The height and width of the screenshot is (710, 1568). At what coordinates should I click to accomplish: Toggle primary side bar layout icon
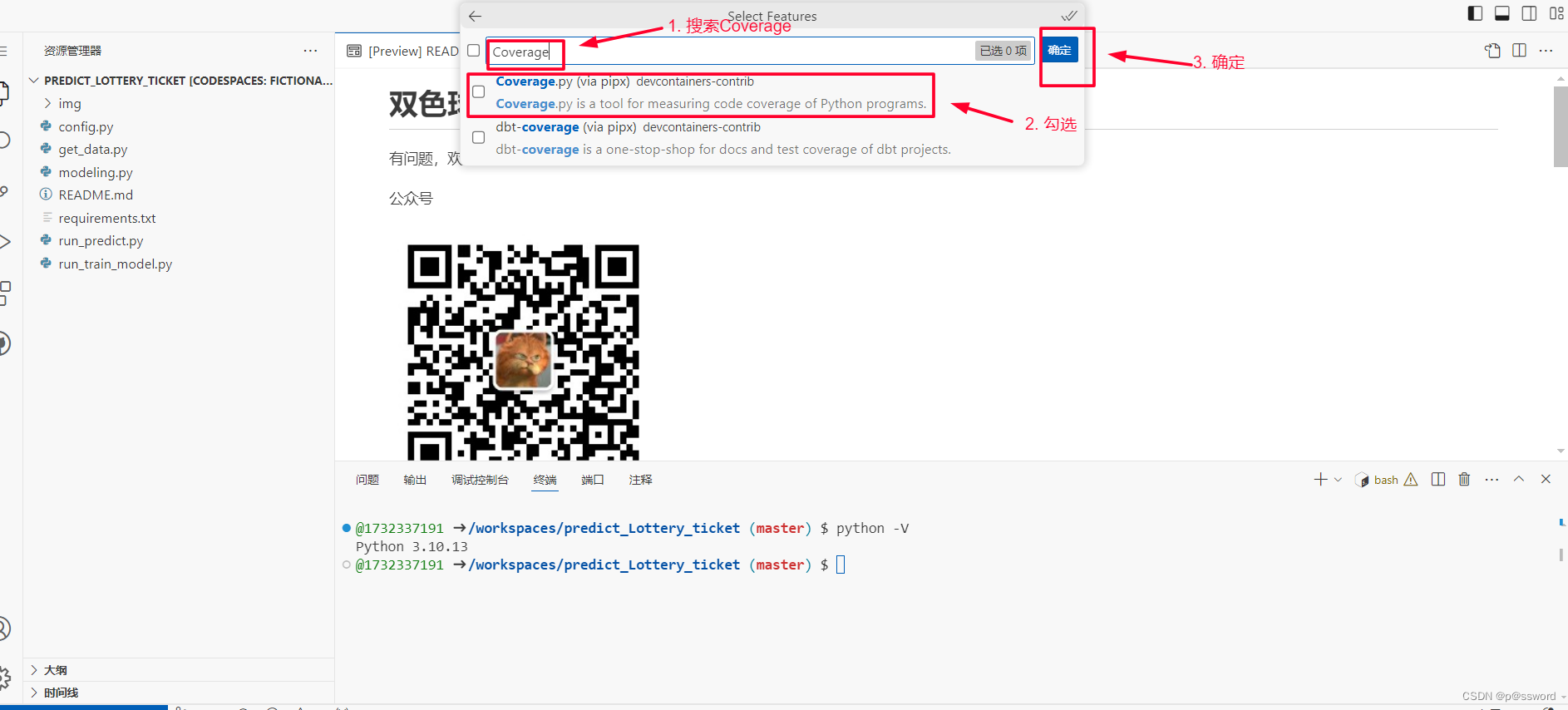(1475, 13)
